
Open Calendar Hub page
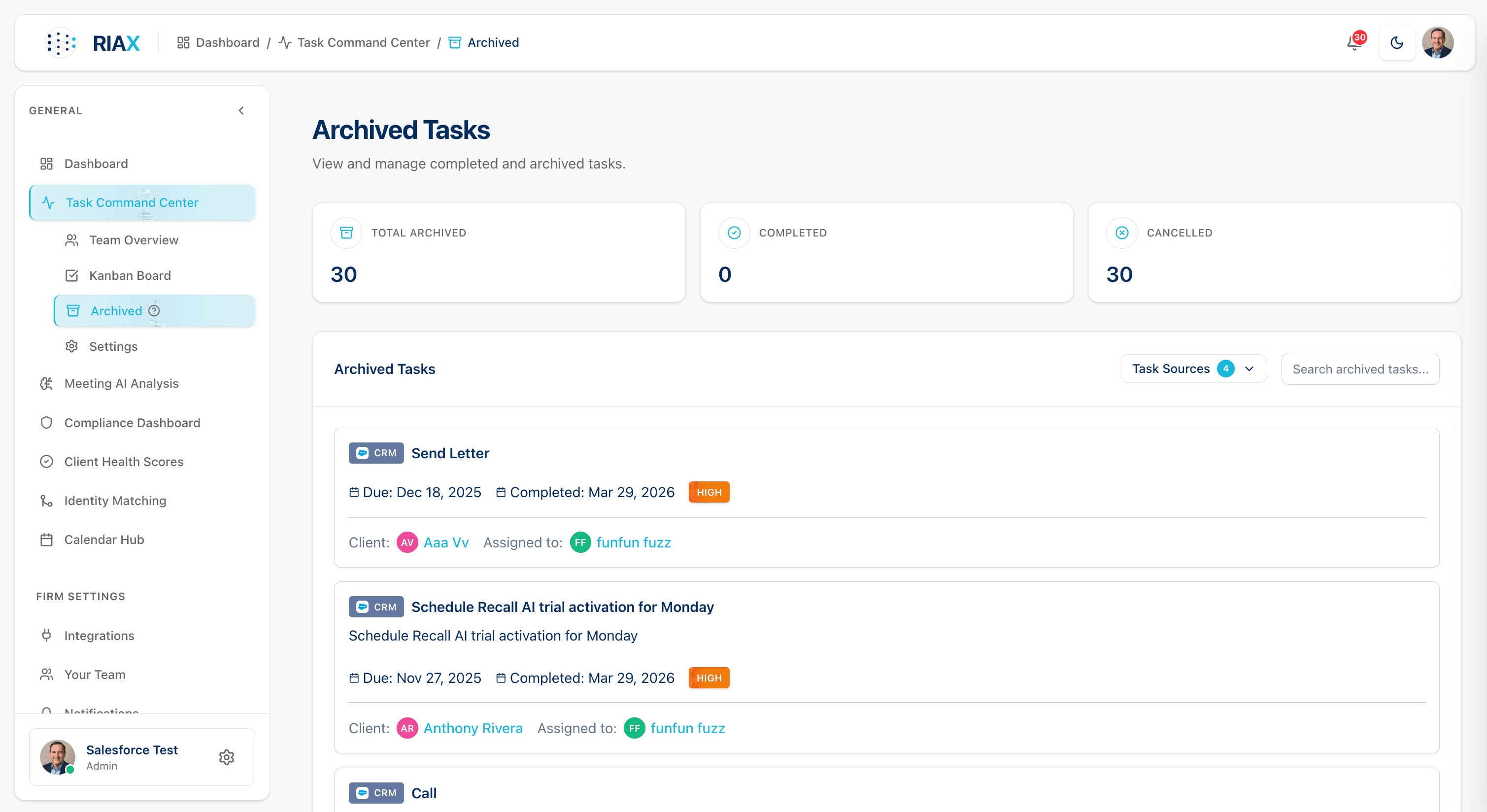pos(142,540)
